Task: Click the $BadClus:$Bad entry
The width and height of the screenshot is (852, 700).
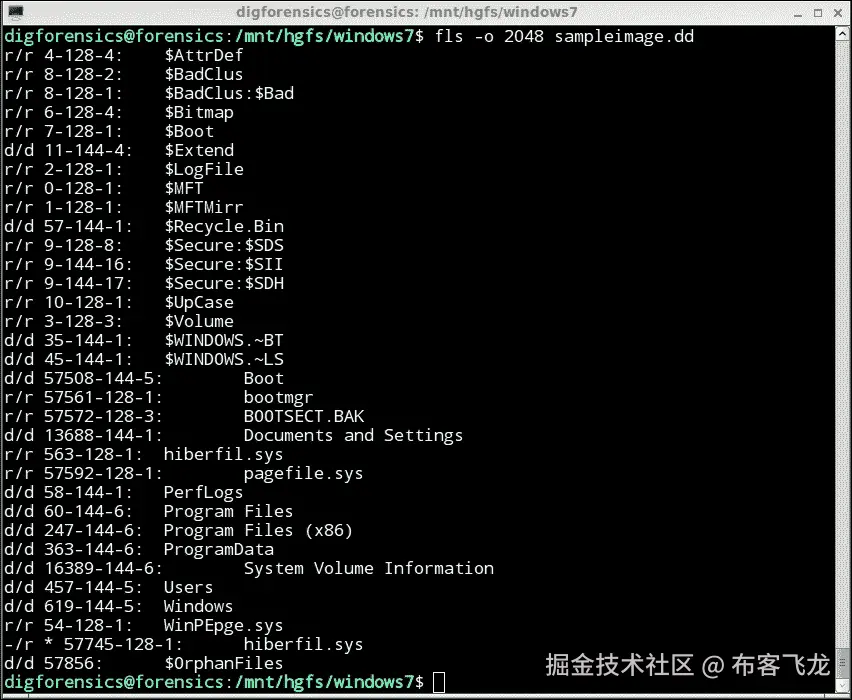Action: [x=229, y=93]
